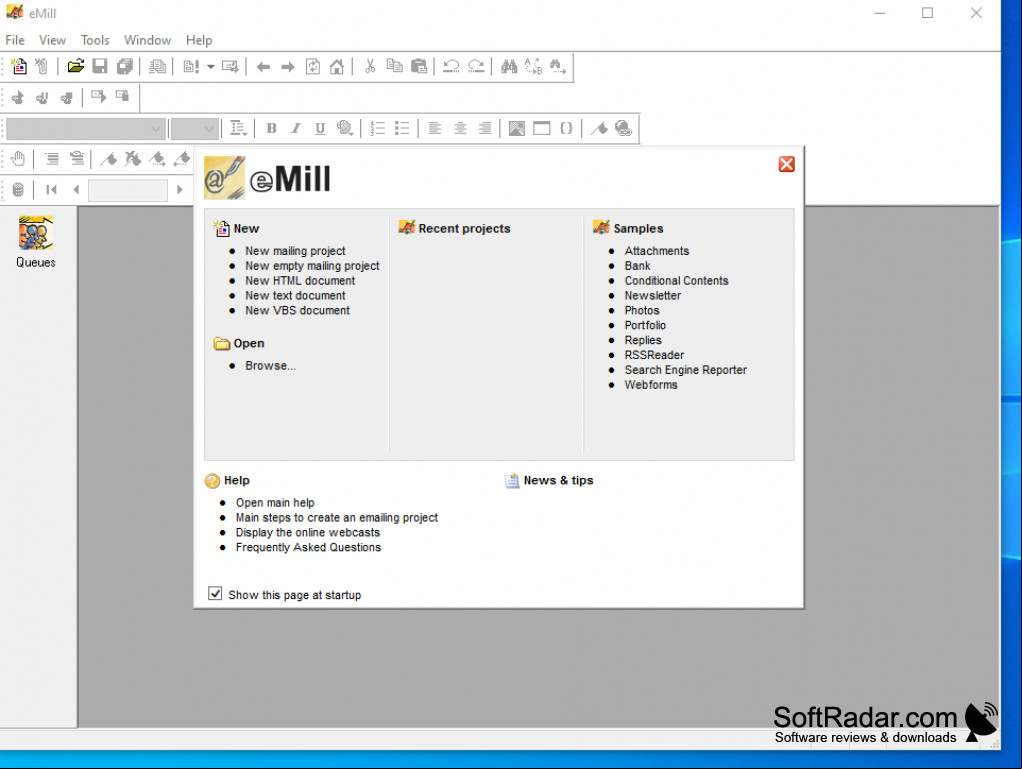The width and height of the screenshot is (1022, 769).
Task: Center align text
Action: point(460,128)
